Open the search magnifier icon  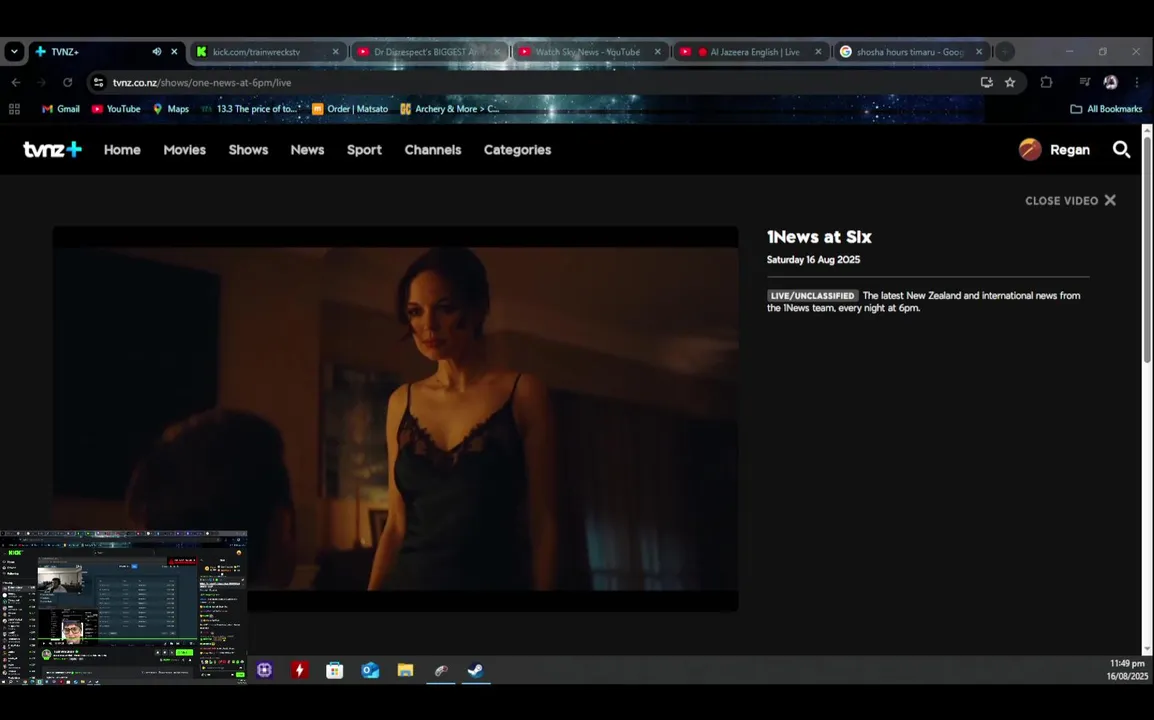pyautogui.click(x=1121, y=150)
